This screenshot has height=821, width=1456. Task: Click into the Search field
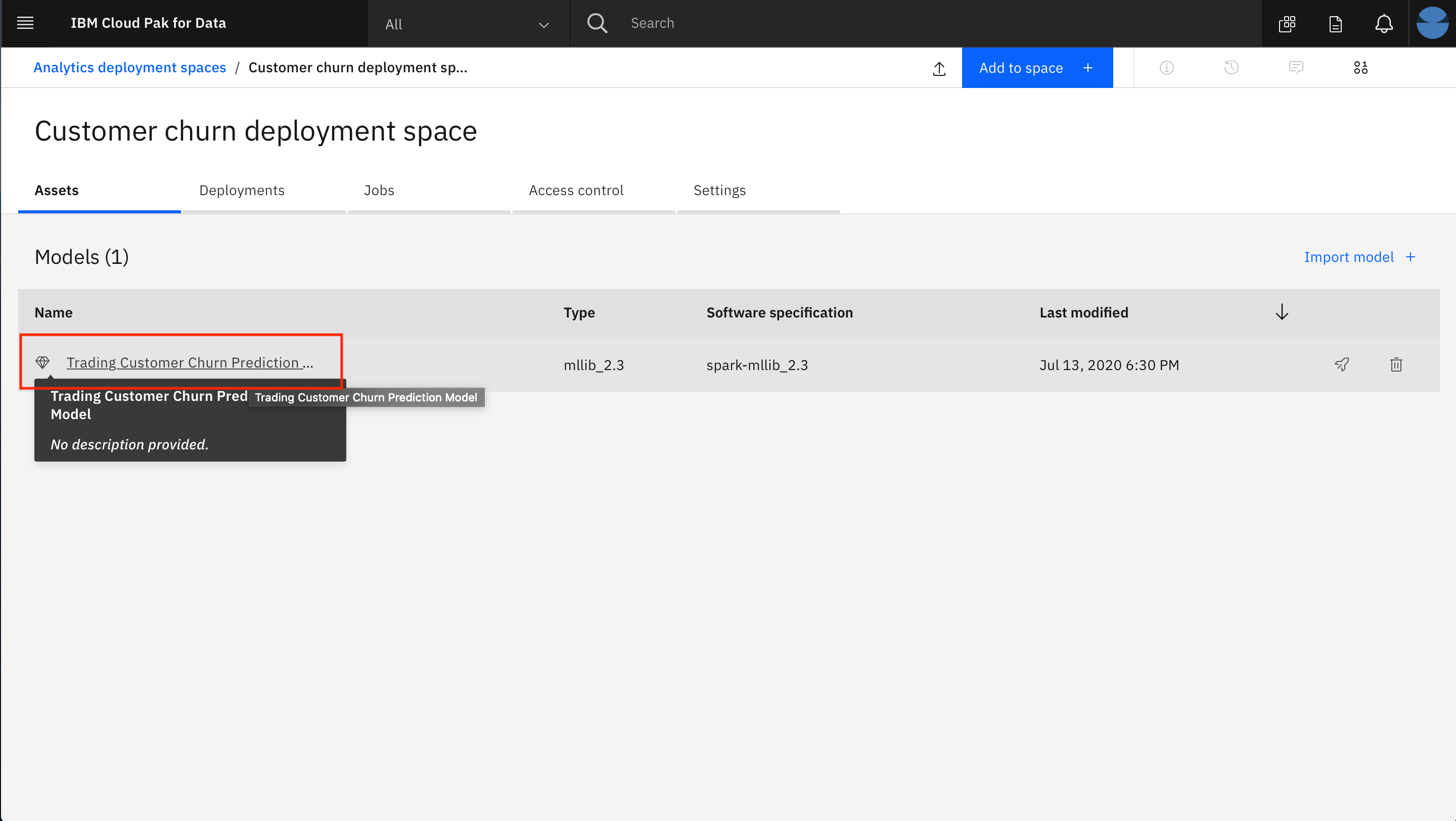click(904, 23)
